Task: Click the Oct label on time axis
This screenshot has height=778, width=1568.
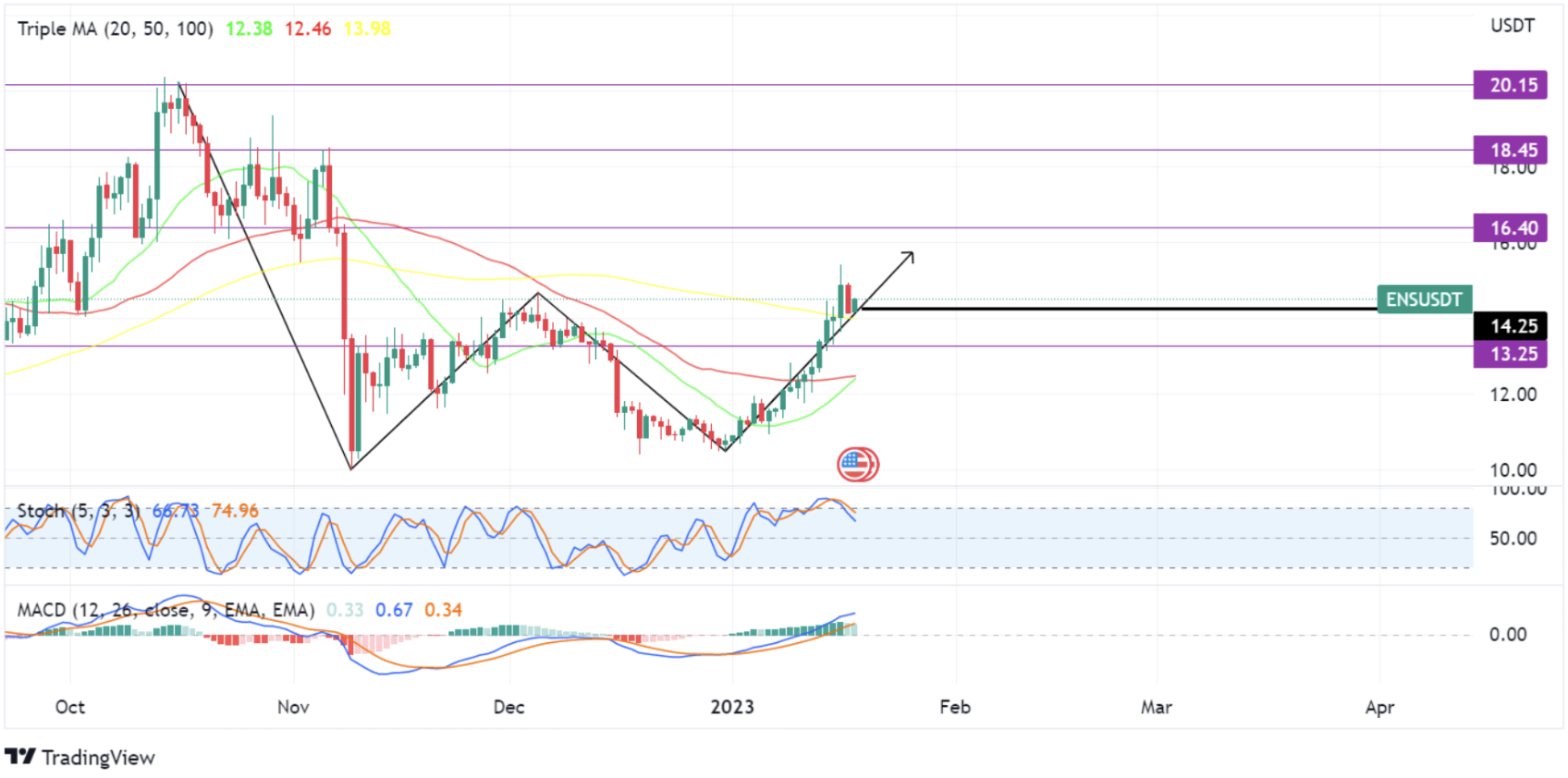Action: click(69, 707)
